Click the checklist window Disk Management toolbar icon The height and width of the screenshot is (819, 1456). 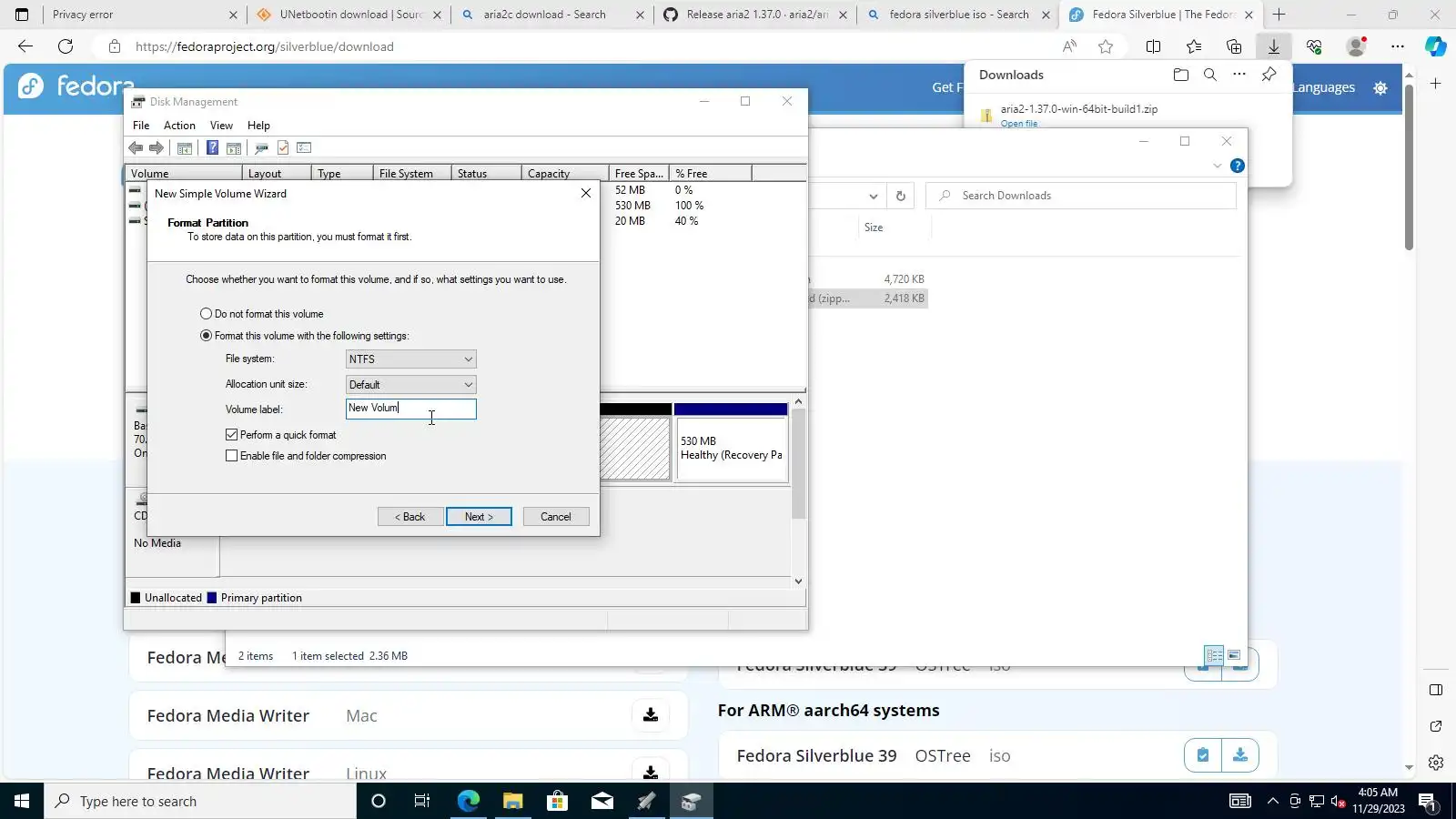coord(304,147)
